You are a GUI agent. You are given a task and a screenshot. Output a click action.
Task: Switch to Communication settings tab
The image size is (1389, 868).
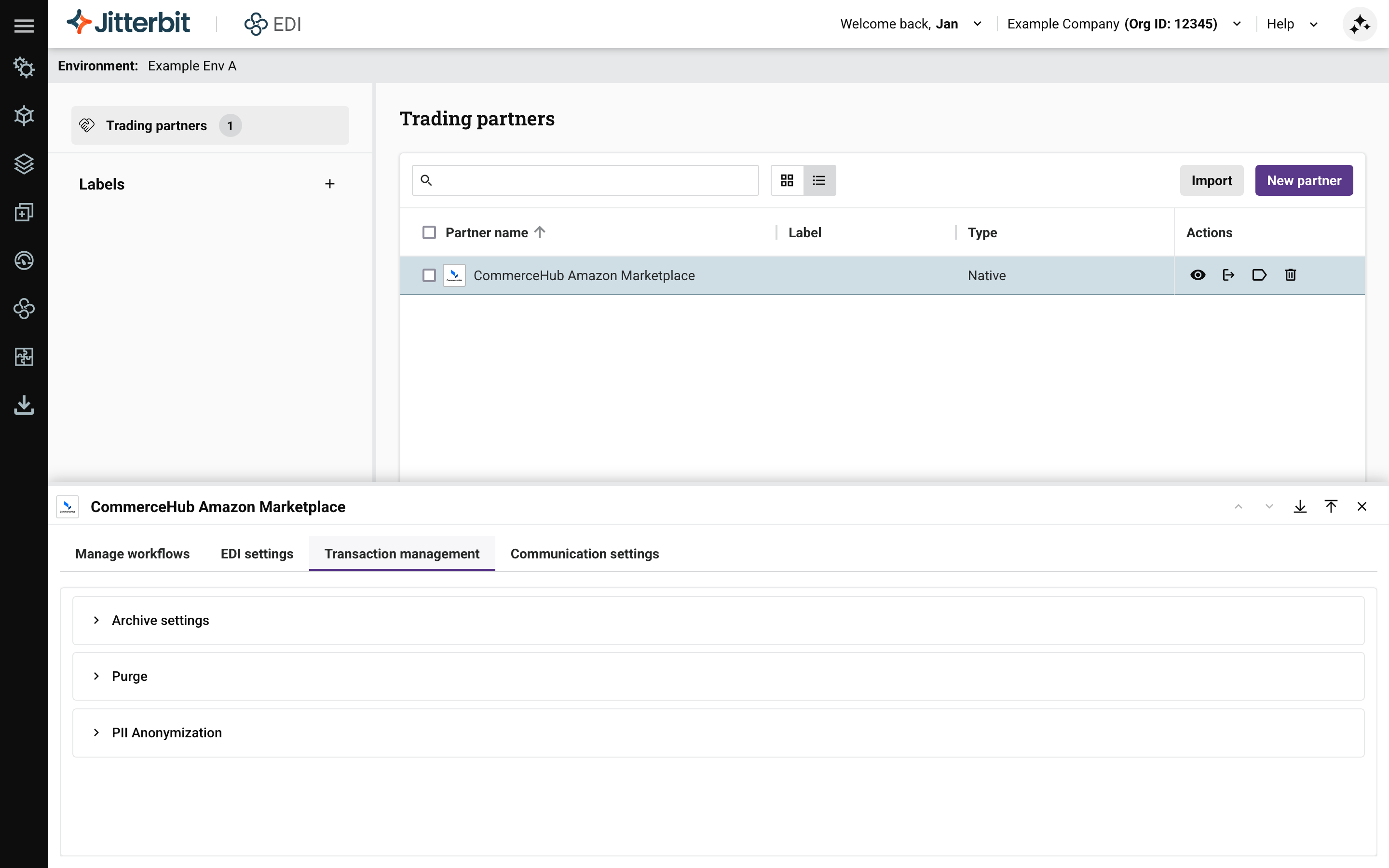click(x=585, y=554)
